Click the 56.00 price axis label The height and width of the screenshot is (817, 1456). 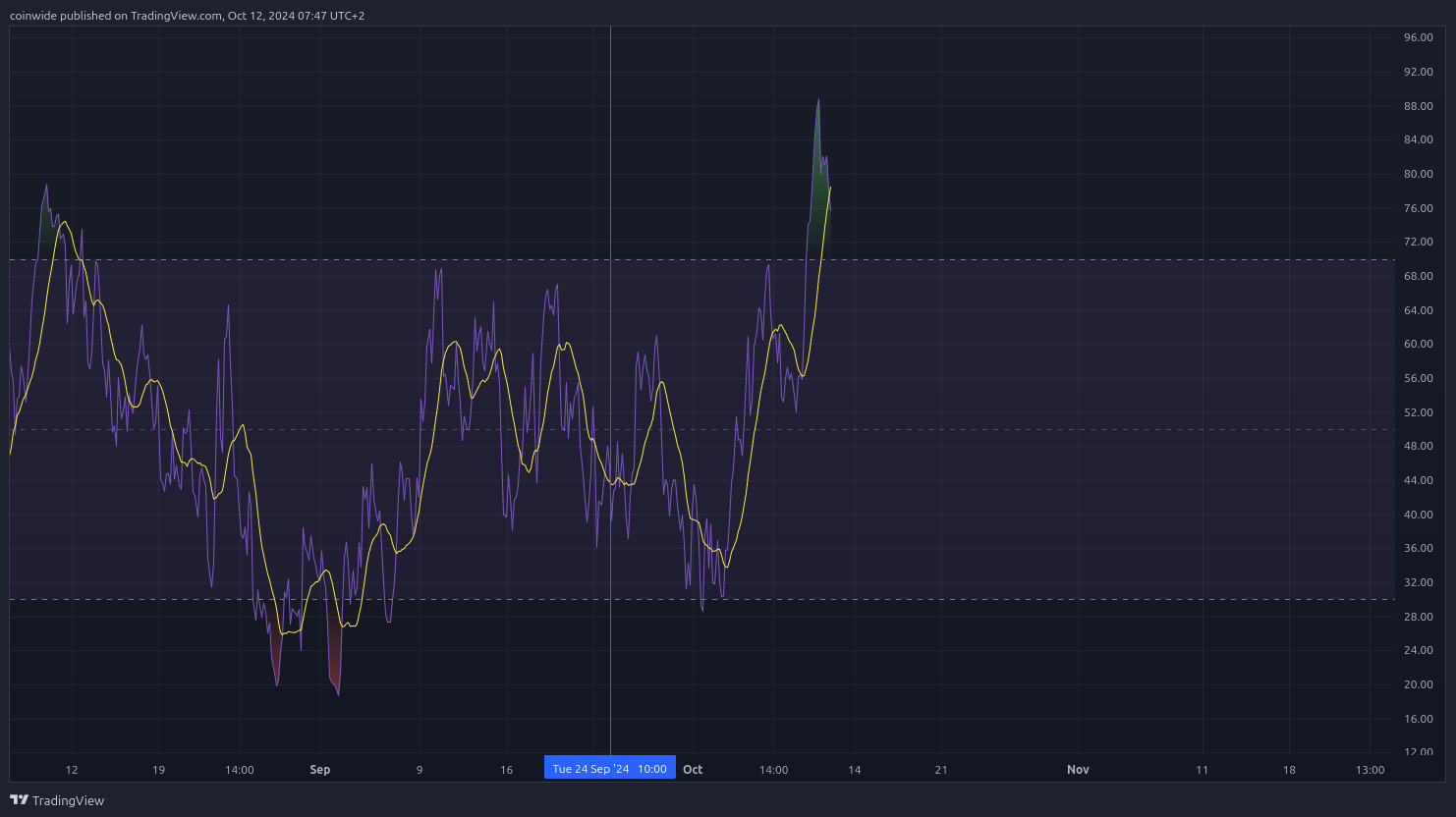click(x=1419, y=378)
